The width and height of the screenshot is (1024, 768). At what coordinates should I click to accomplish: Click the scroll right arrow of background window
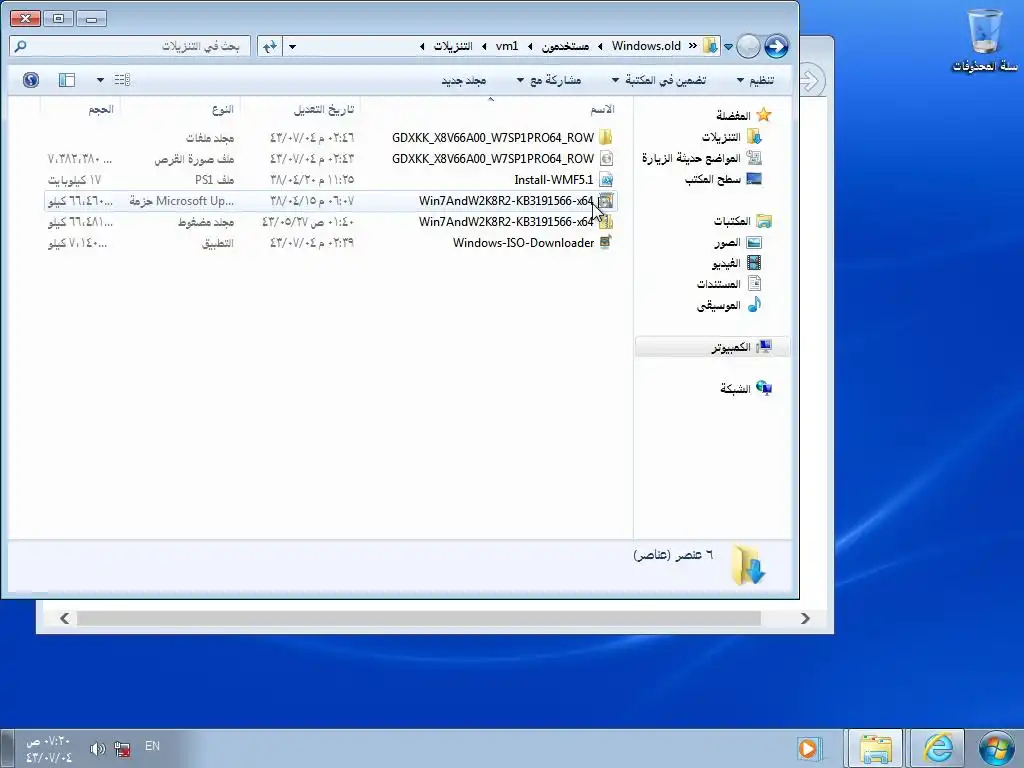(805, 618)
